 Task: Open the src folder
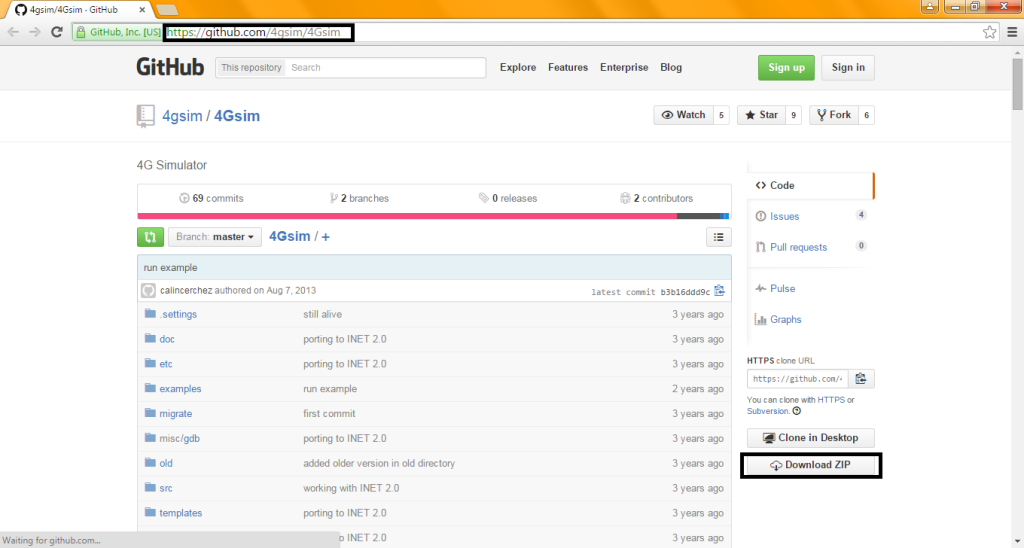tap(166, 488)
